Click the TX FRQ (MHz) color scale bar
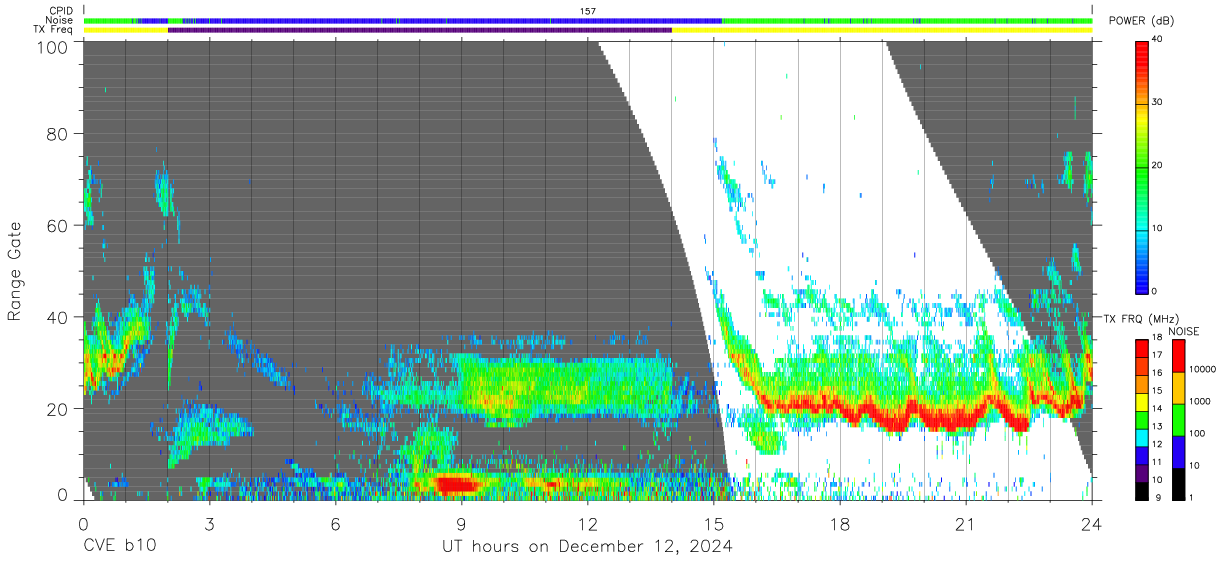Viewport: 1228px width, 567px height. point(1143,419)
